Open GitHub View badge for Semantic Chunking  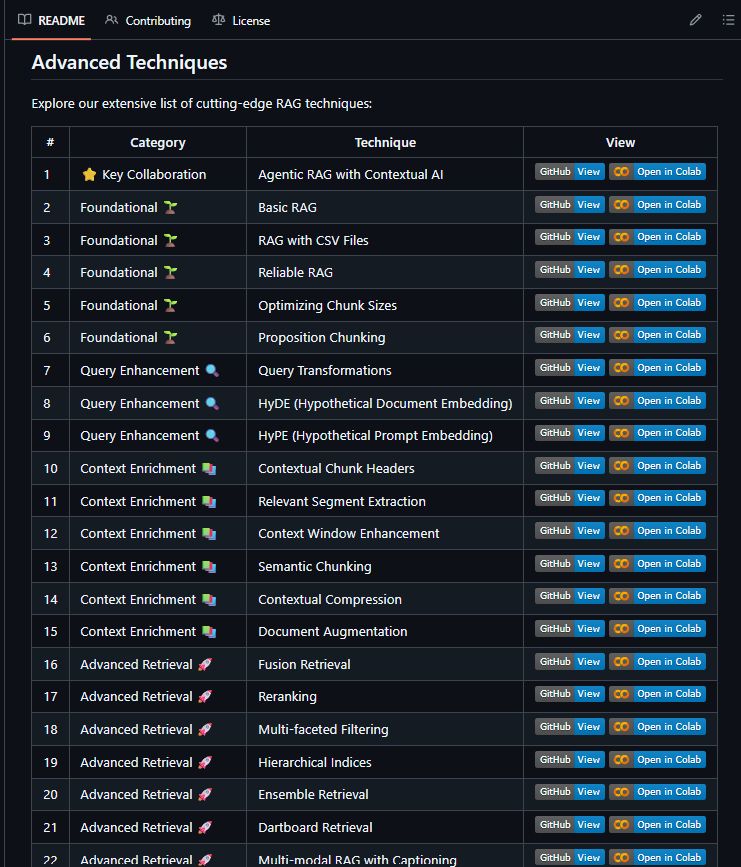tap(570, 563)
